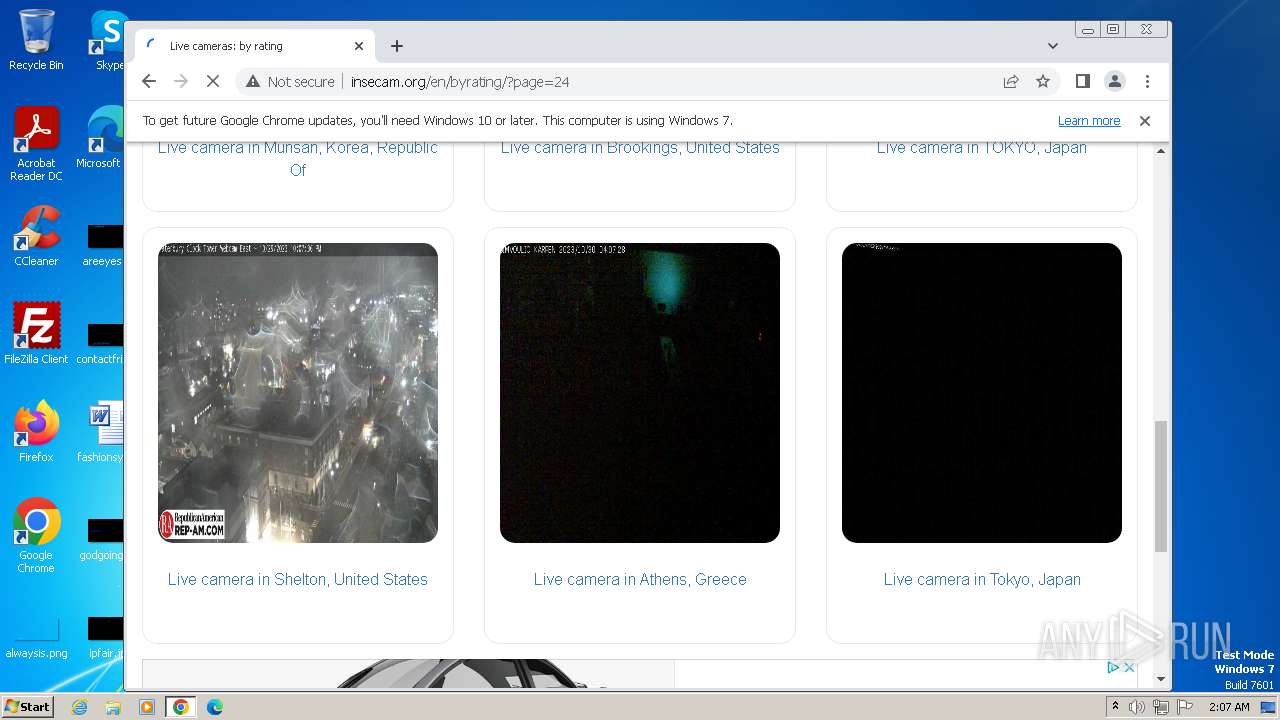Open Live camera in Athens, Greece
The image size is (1280, 720).
(640, 579)
